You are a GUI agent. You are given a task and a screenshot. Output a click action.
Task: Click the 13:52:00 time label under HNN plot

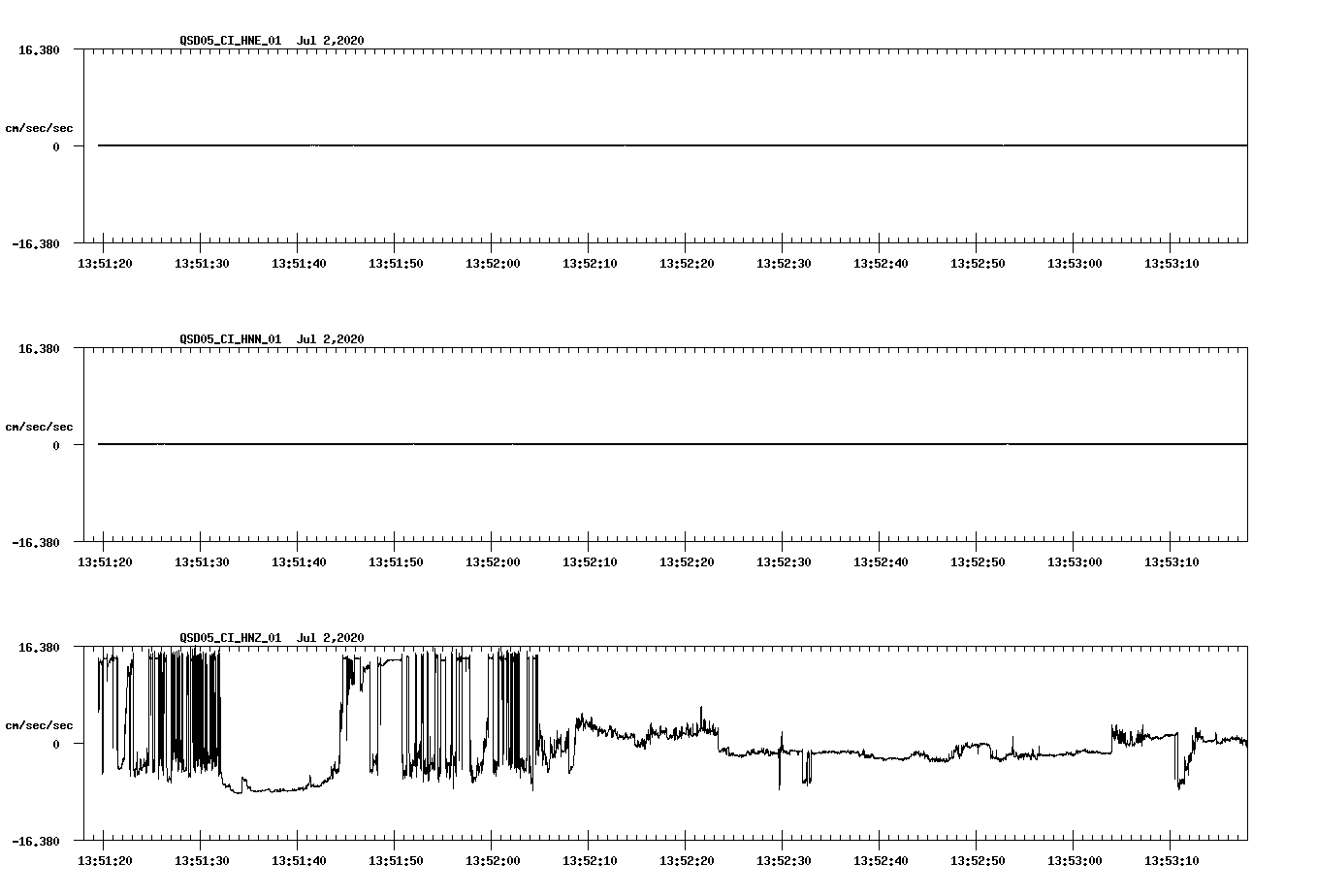click(x=493, y=562)
